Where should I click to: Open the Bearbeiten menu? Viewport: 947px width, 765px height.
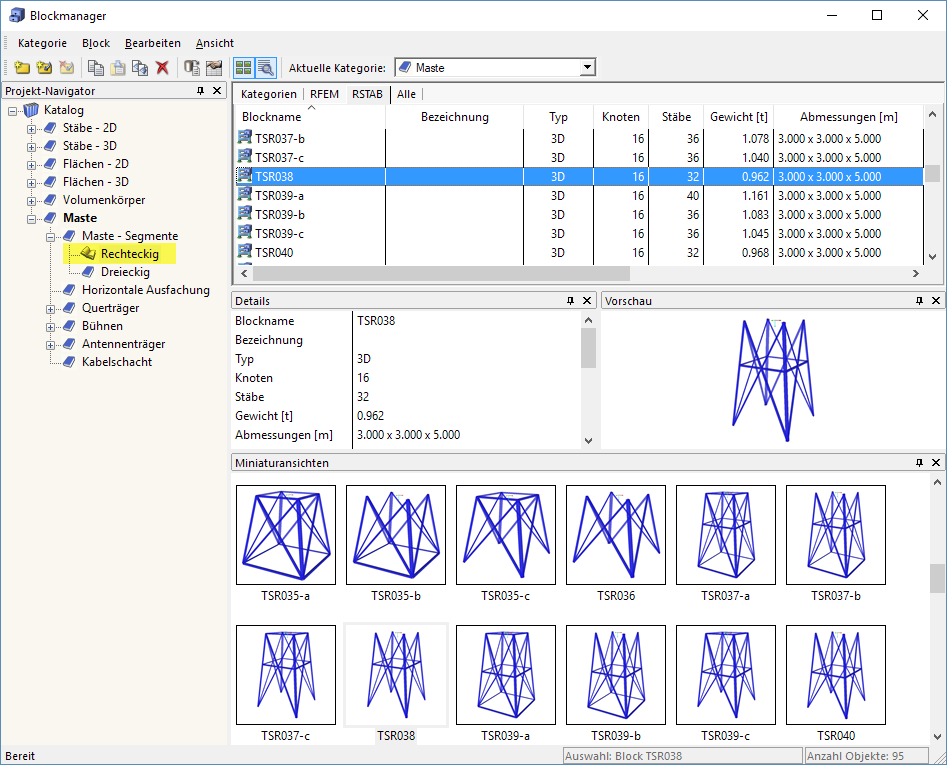pos(152,43)
